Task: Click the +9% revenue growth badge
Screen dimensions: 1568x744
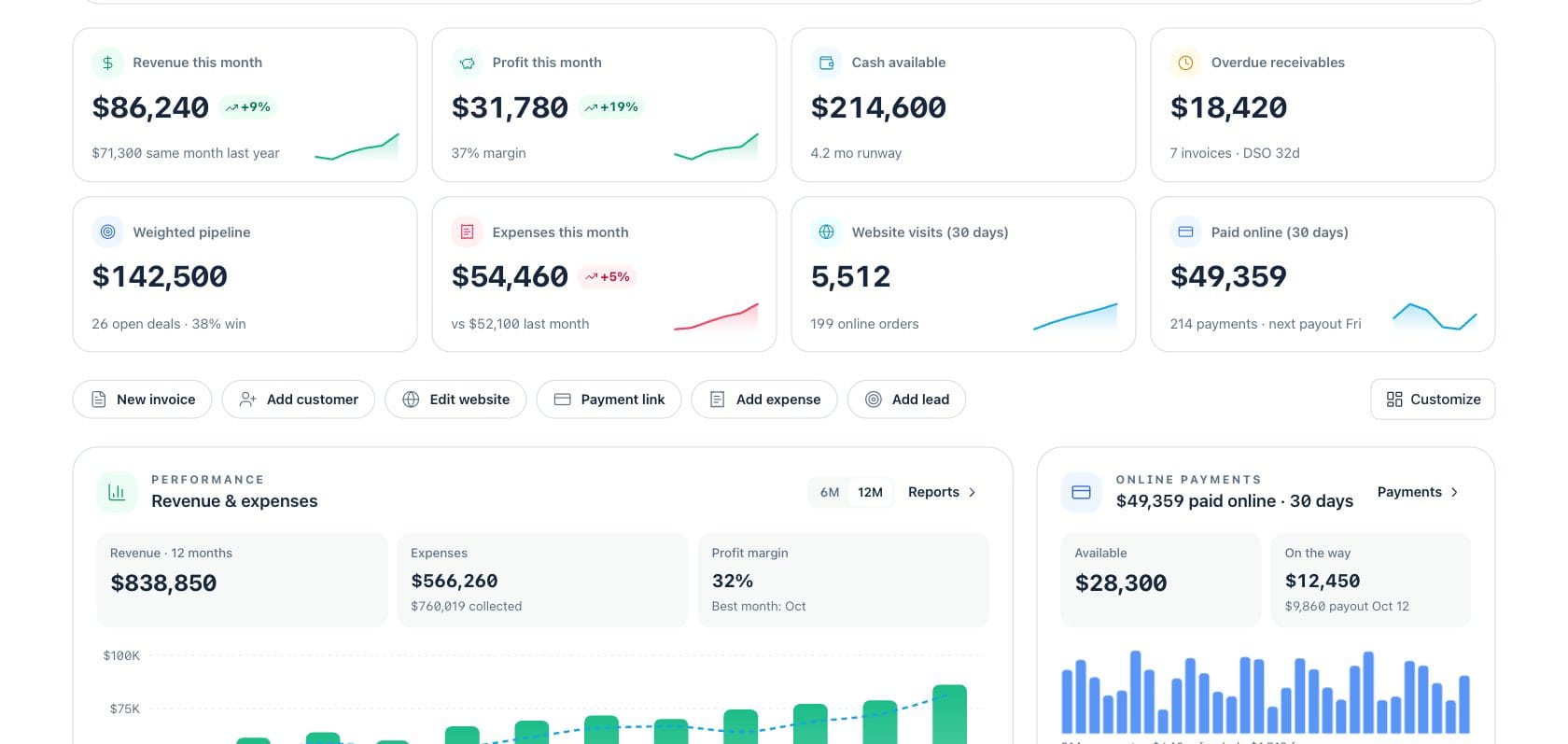Action: 247,107
